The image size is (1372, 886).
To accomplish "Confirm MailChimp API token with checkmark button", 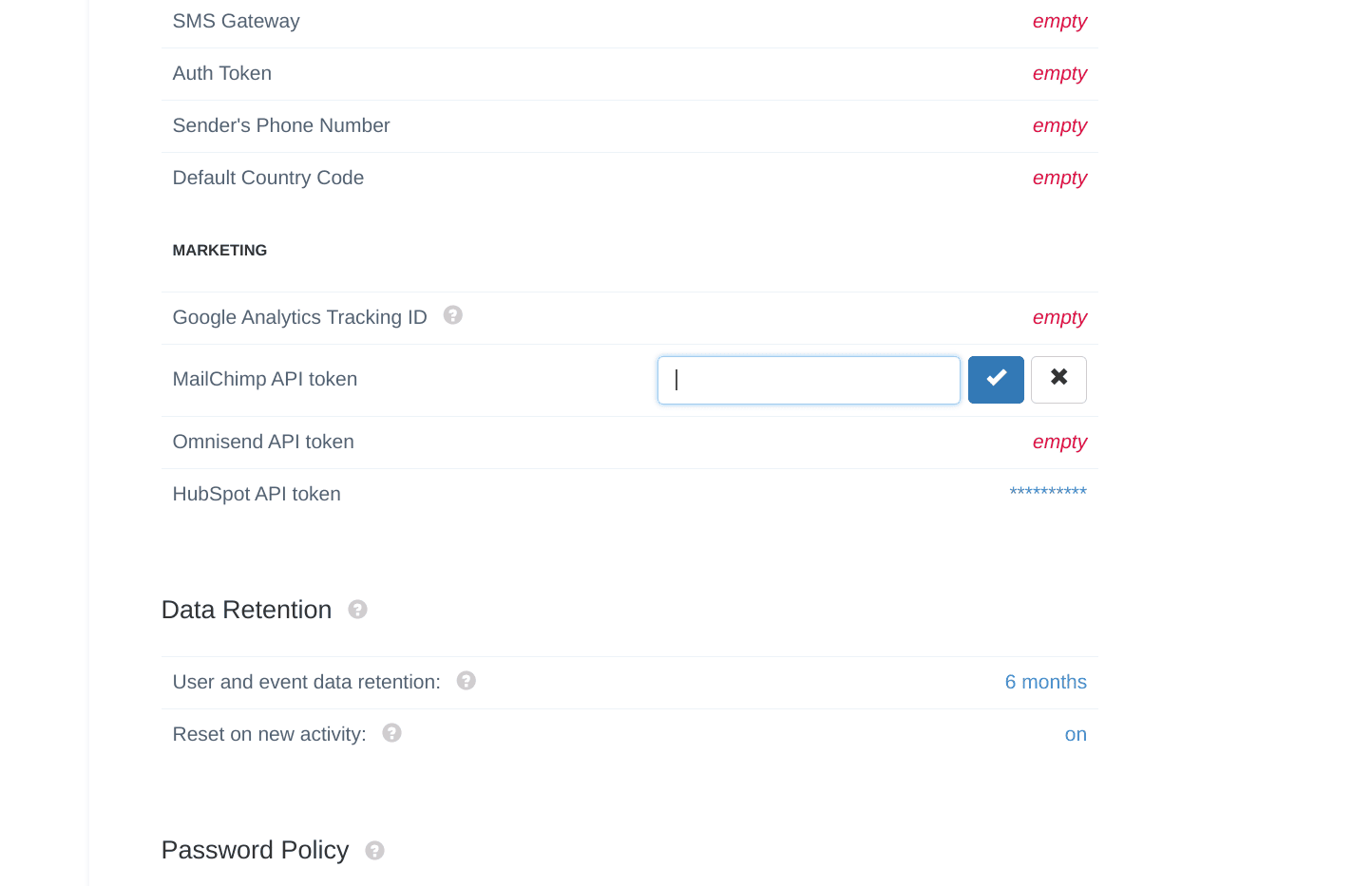I will coord(996,380).
